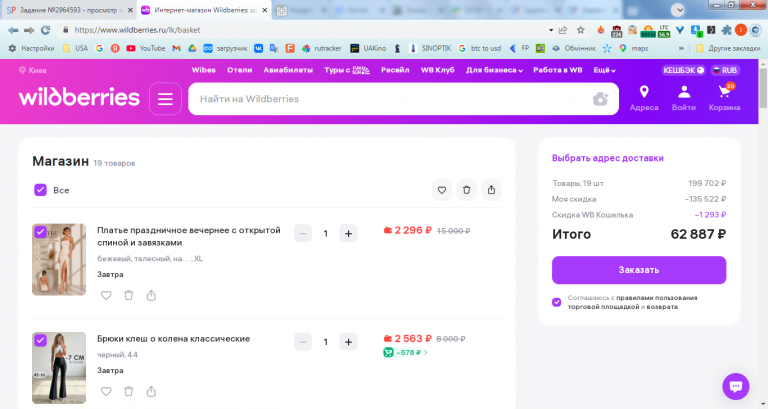Viewport: 768px width, 409px height.
Task: Switch to the Задание №2964593 tab
Action: 68,10
